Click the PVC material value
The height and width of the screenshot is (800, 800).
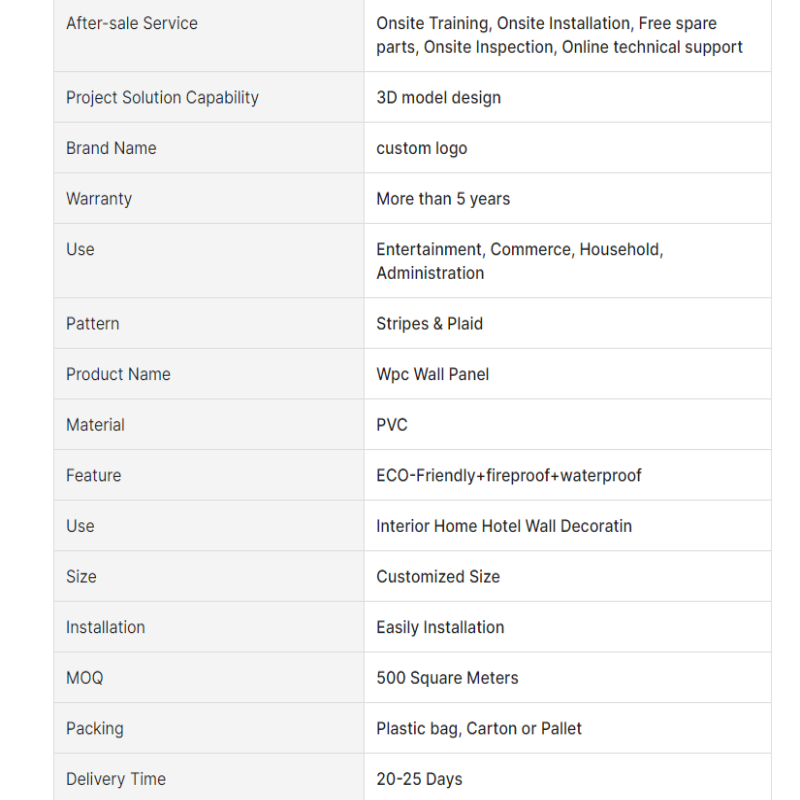(392, 425)
